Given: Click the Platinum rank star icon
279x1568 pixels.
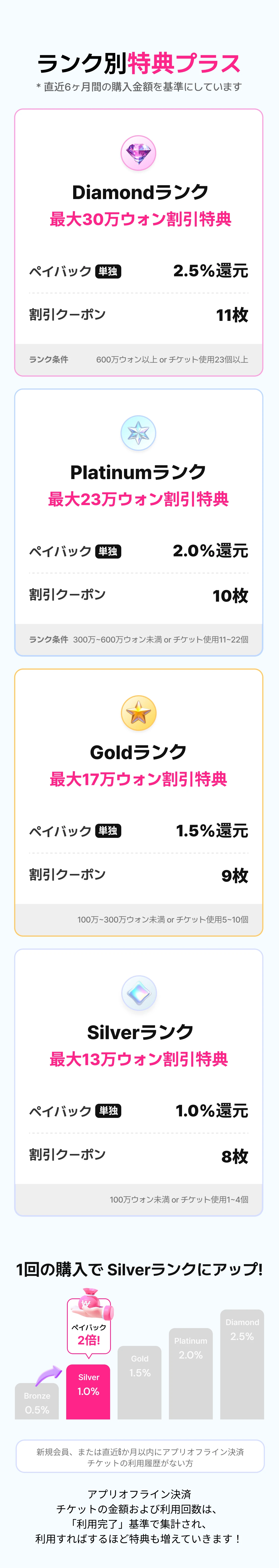Looking at the screenshot, I should coord(138,433).
